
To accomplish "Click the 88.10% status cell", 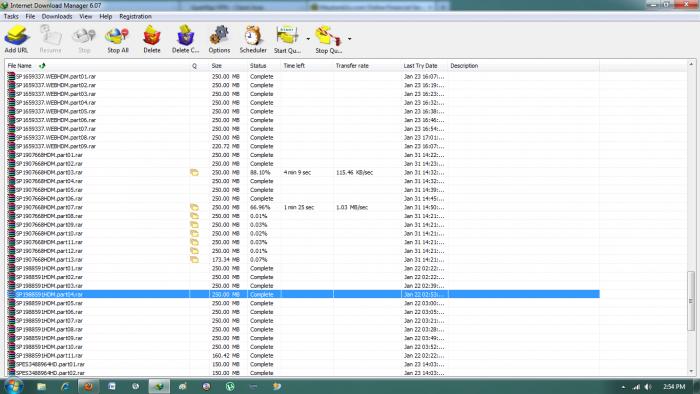I will coord(260,172).
